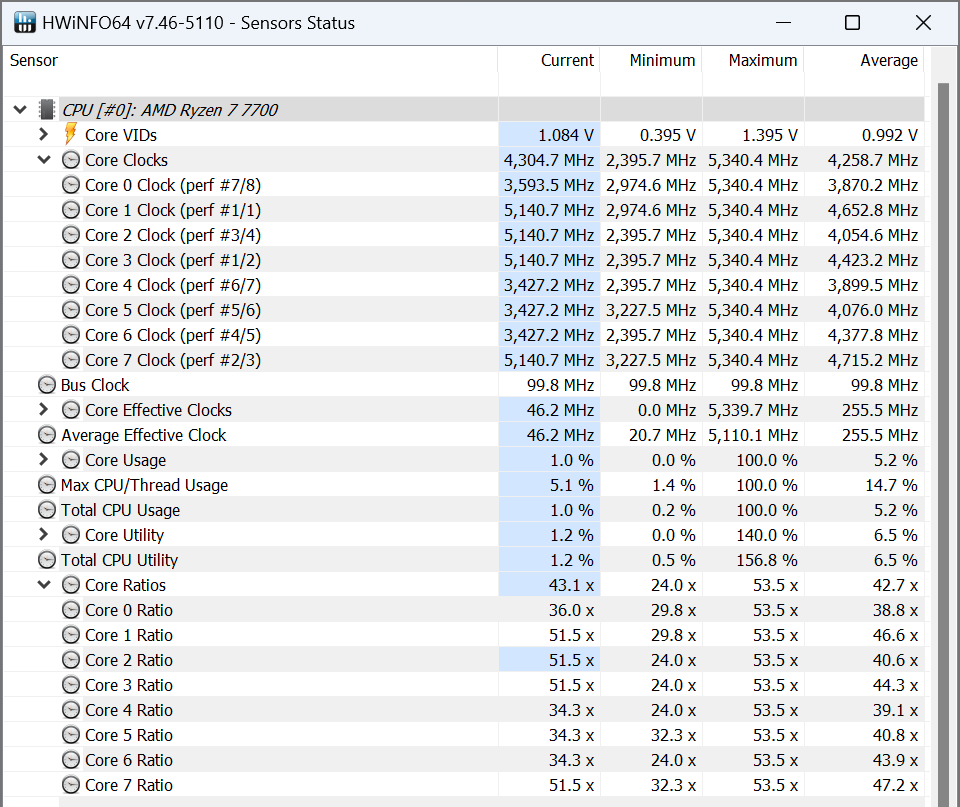Click Bus Clock average value 99.8 MHz

[884, 385]
